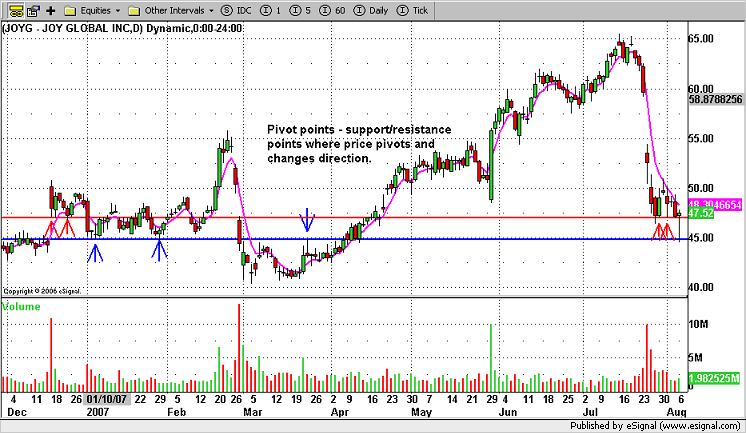Click the JOYG chart title text

click(122, 29)
